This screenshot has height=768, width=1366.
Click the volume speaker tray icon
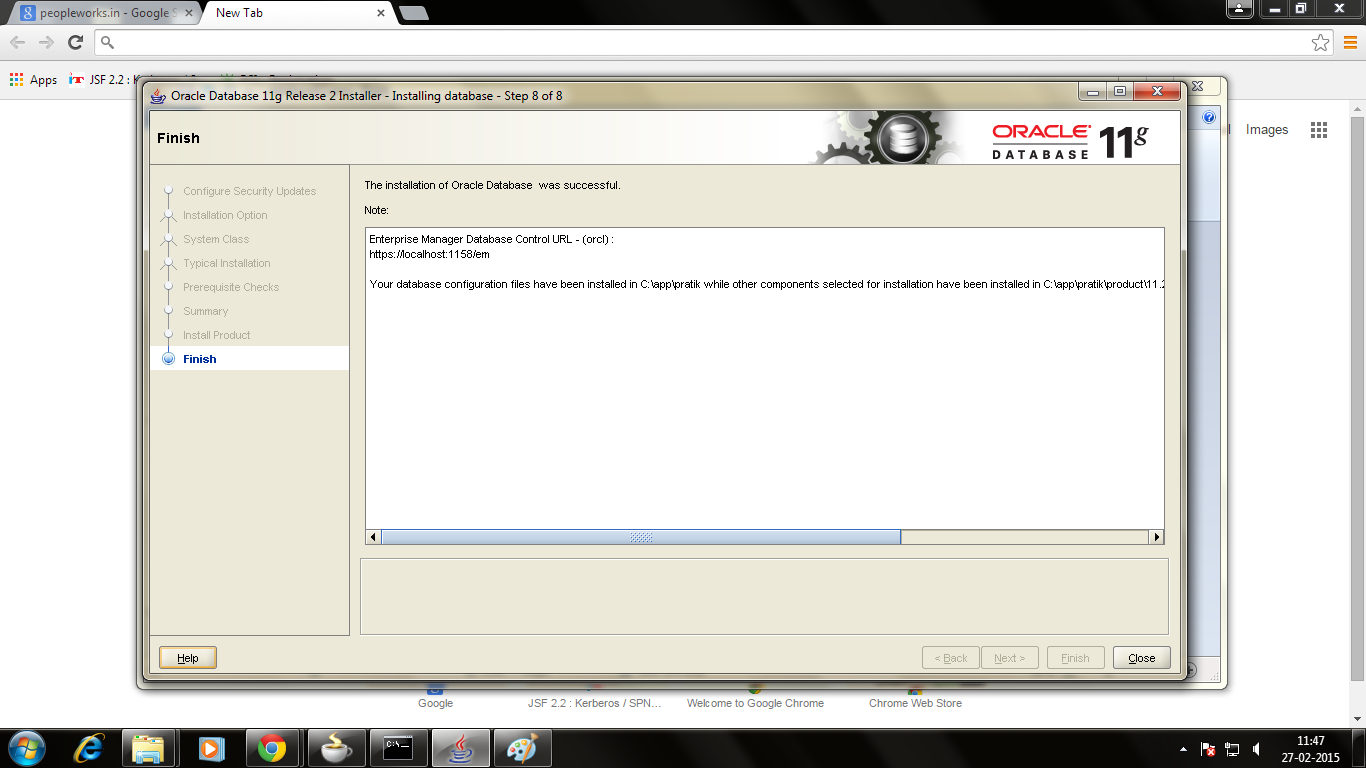(x=1257, y=749)
